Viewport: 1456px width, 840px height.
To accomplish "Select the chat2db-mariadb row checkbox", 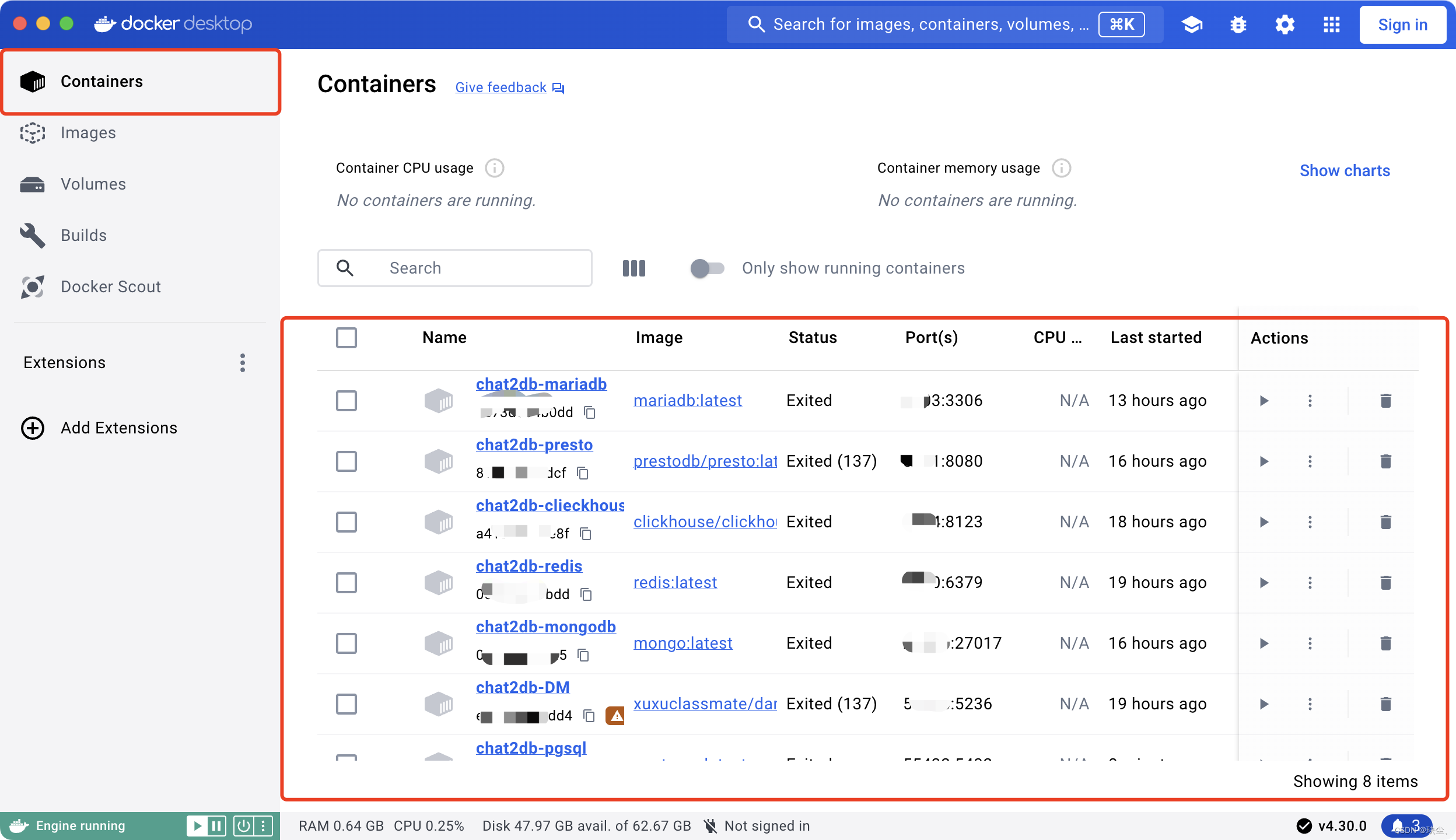I will coord(346,401).
